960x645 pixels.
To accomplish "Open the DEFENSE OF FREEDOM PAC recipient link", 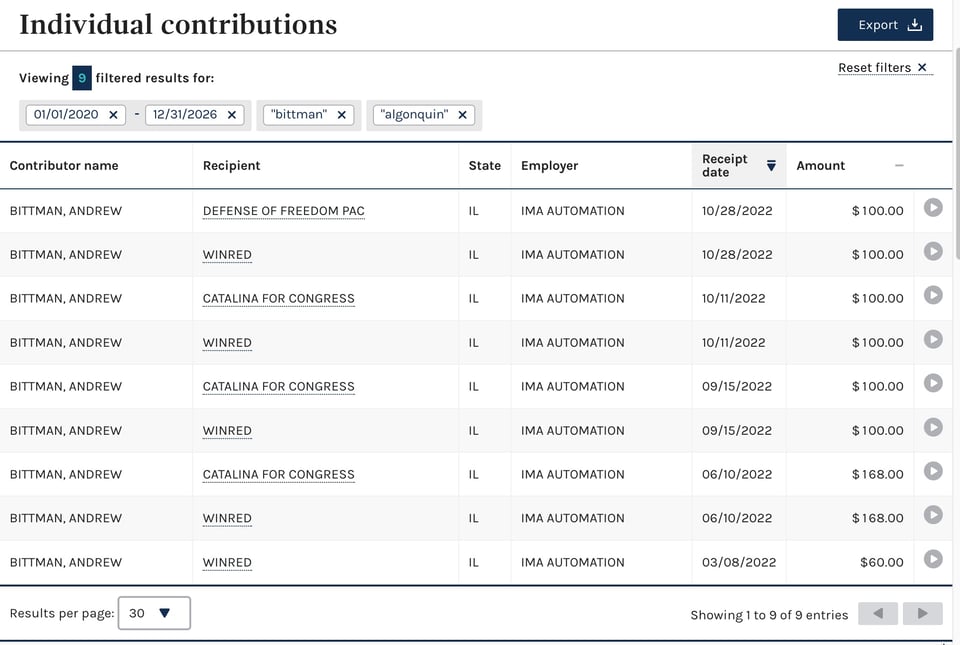I will coord(283,211).
